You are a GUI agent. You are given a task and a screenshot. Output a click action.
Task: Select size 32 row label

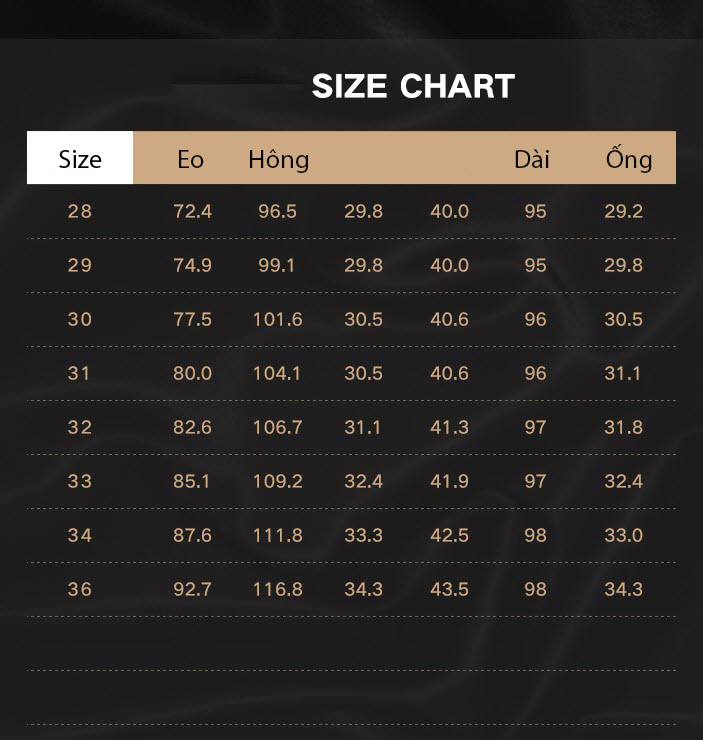[80, 428]
